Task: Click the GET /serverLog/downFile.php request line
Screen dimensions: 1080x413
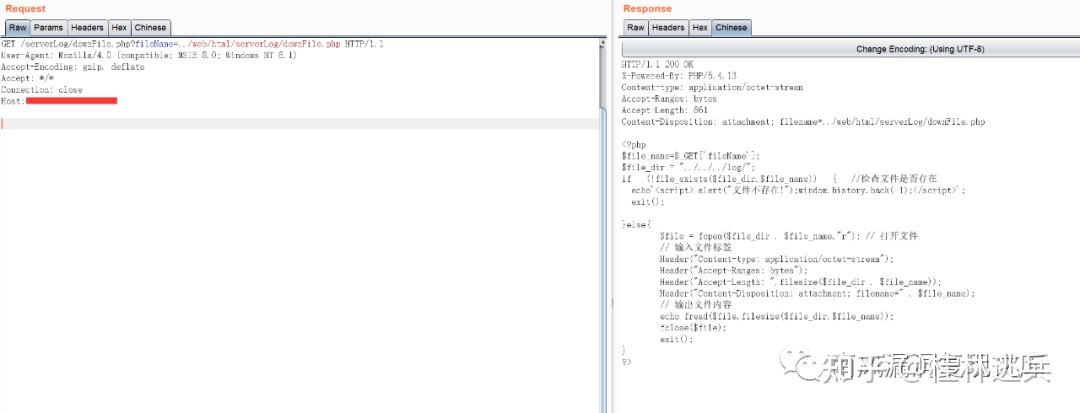Action: 192,44
